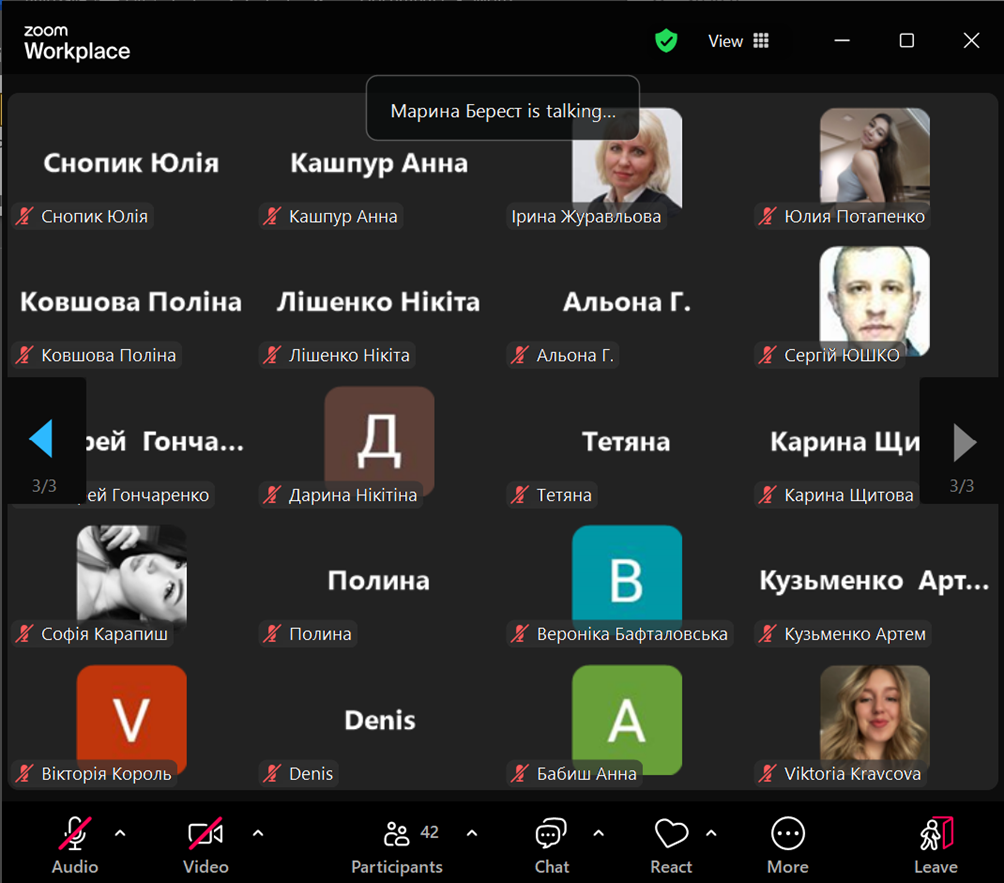Maximize the Zoom meeting window

[907, 41]
